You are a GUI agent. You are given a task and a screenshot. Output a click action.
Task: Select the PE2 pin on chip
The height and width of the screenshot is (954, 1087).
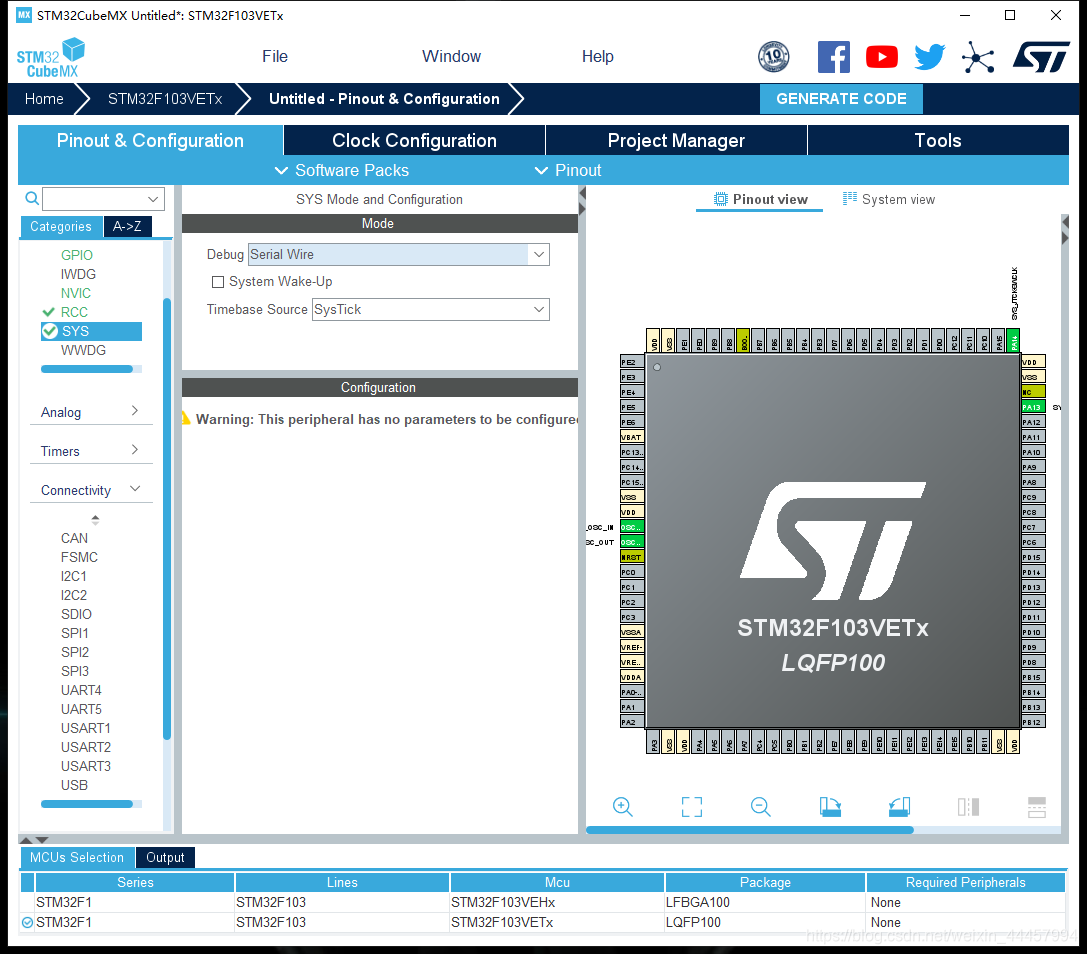pos(632,362)
